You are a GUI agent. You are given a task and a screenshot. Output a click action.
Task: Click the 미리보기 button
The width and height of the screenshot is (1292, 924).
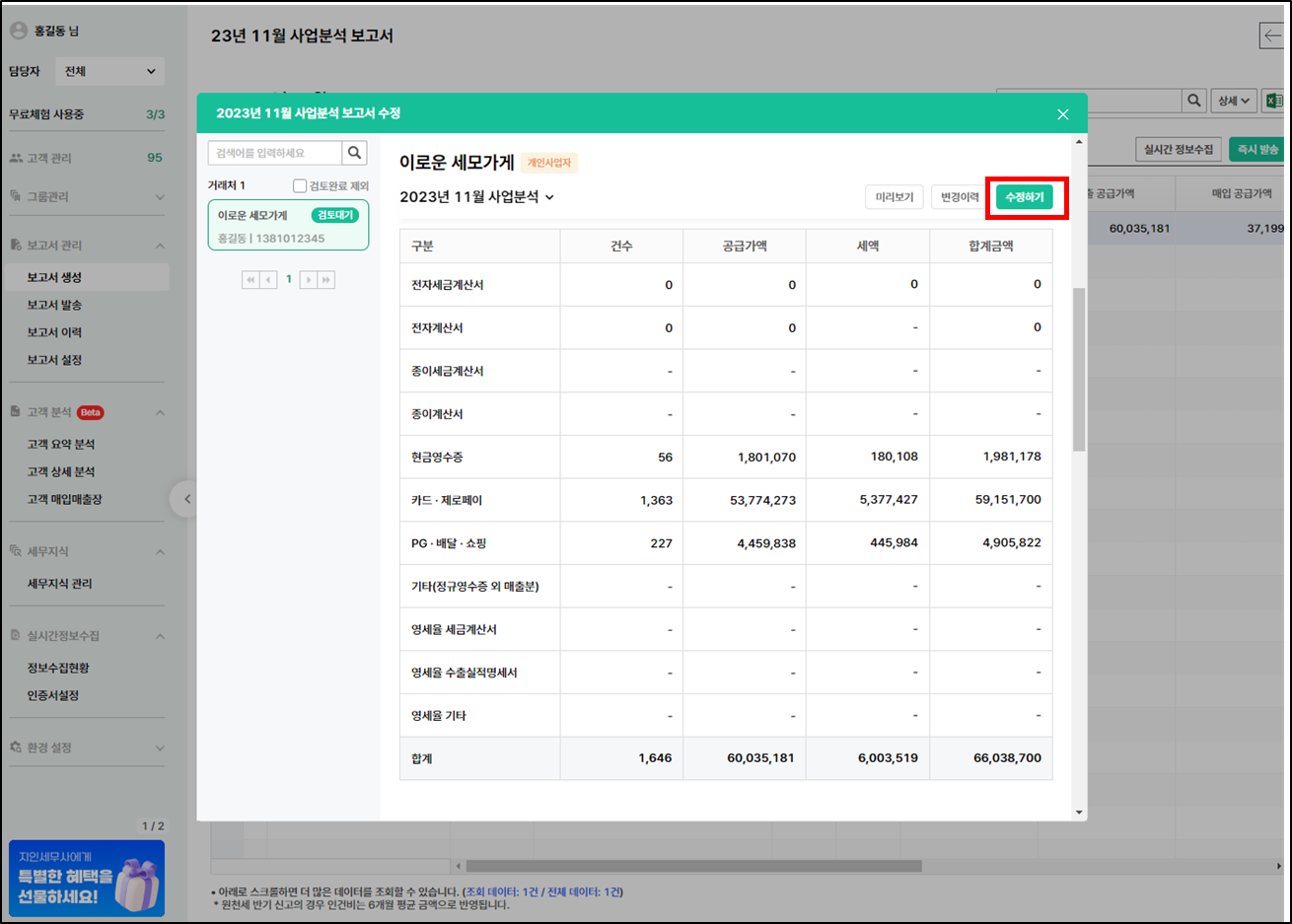click(x=895, y=197)
